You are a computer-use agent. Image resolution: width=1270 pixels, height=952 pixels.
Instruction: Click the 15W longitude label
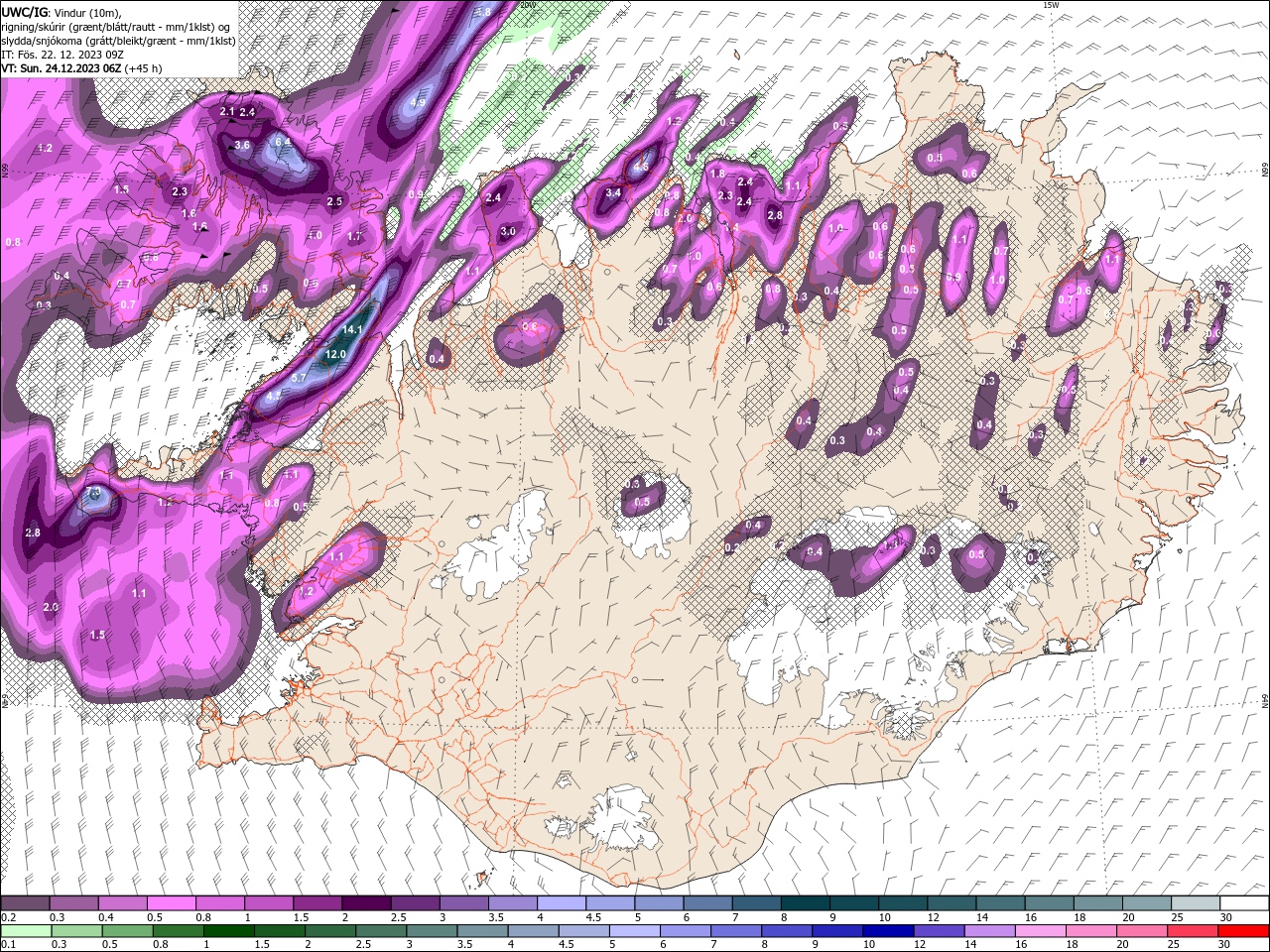(1051, 5)
